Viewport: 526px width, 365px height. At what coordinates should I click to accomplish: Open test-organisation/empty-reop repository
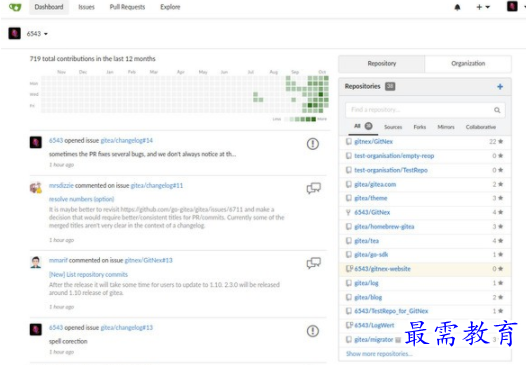point(394,156)
